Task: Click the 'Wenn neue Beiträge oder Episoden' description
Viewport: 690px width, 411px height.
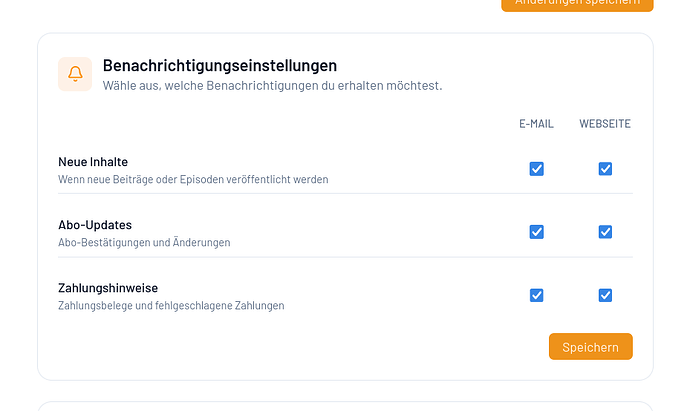Action: [193, 180]
